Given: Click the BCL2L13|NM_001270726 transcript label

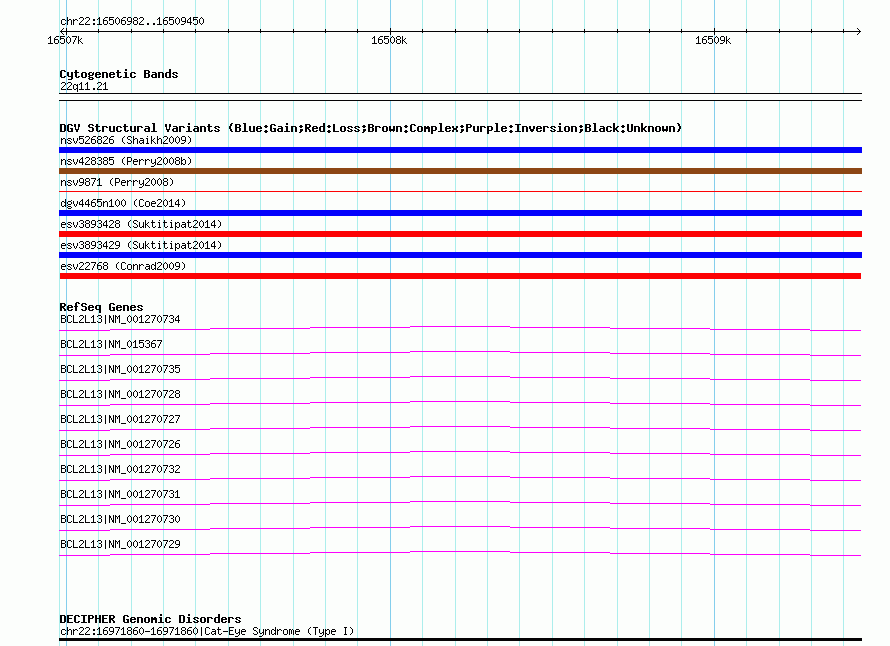Looking at the screenshot, I should coord(120,444).
